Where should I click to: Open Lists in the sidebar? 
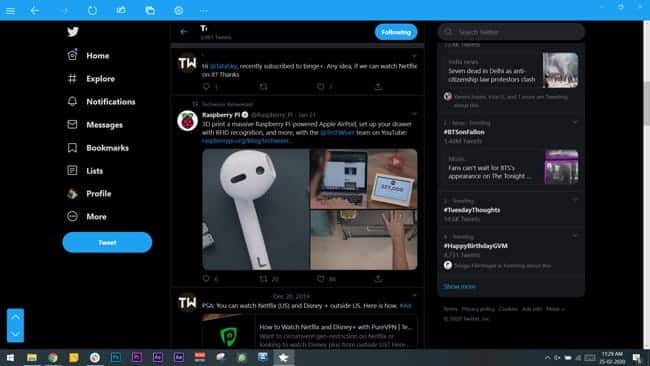[95, 171]
